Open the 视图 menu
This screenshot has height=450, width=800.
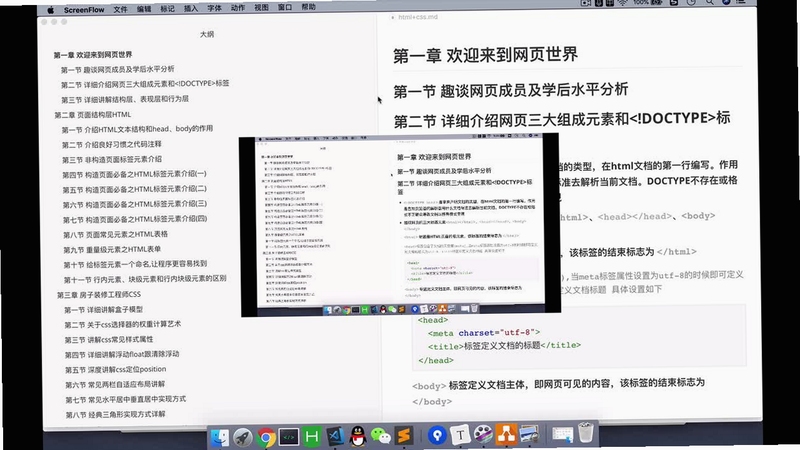click(261, 8)
